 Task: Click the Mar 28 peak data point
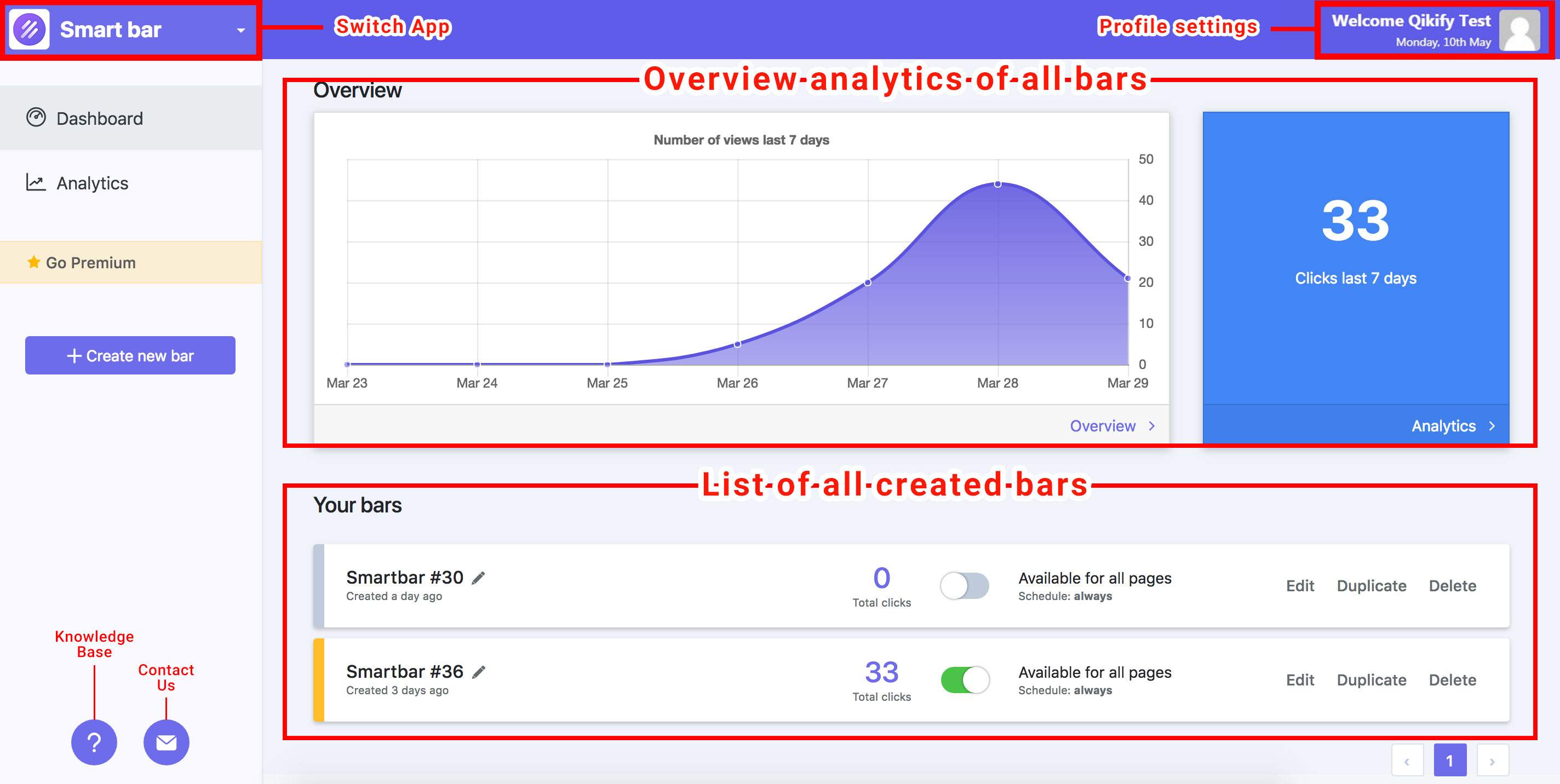(x=997, y=184)
